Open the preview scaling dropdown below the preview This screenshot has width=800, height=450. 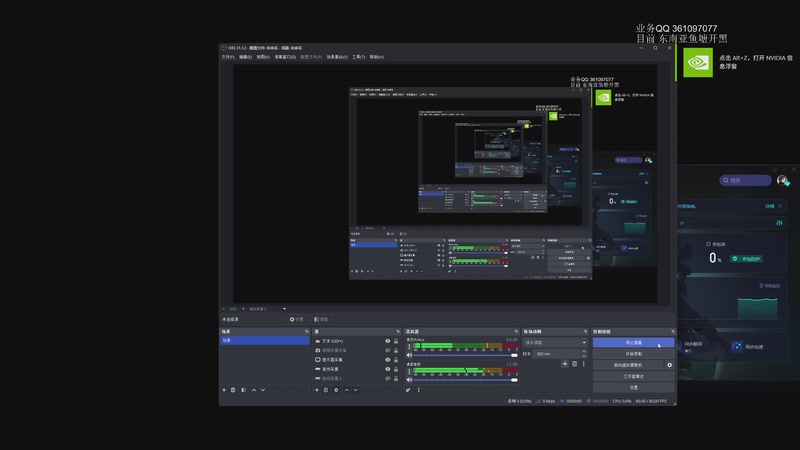[267, 309]
